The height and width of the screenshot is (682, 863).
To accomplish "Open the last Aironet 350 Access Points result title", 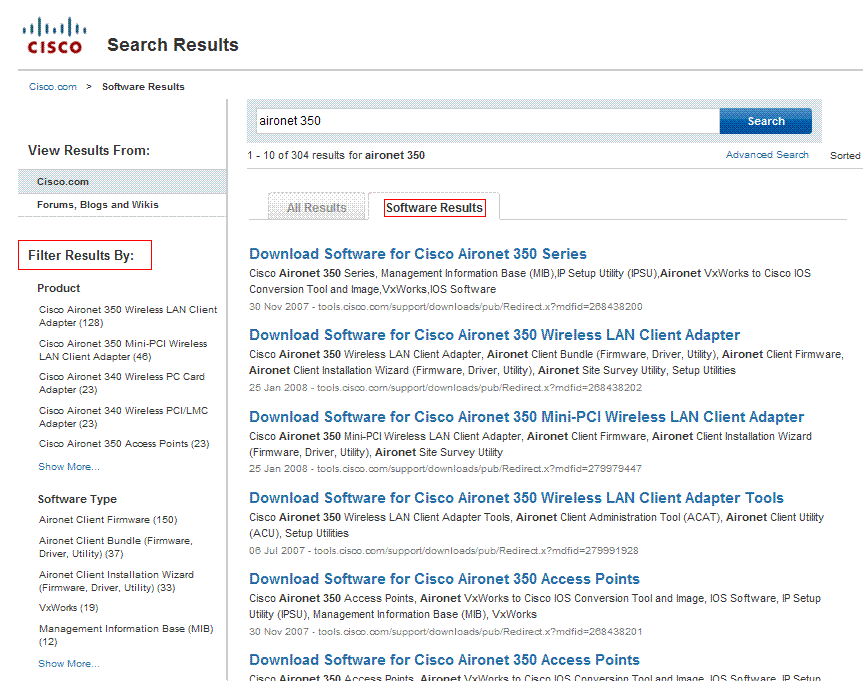I will point(444,659).
